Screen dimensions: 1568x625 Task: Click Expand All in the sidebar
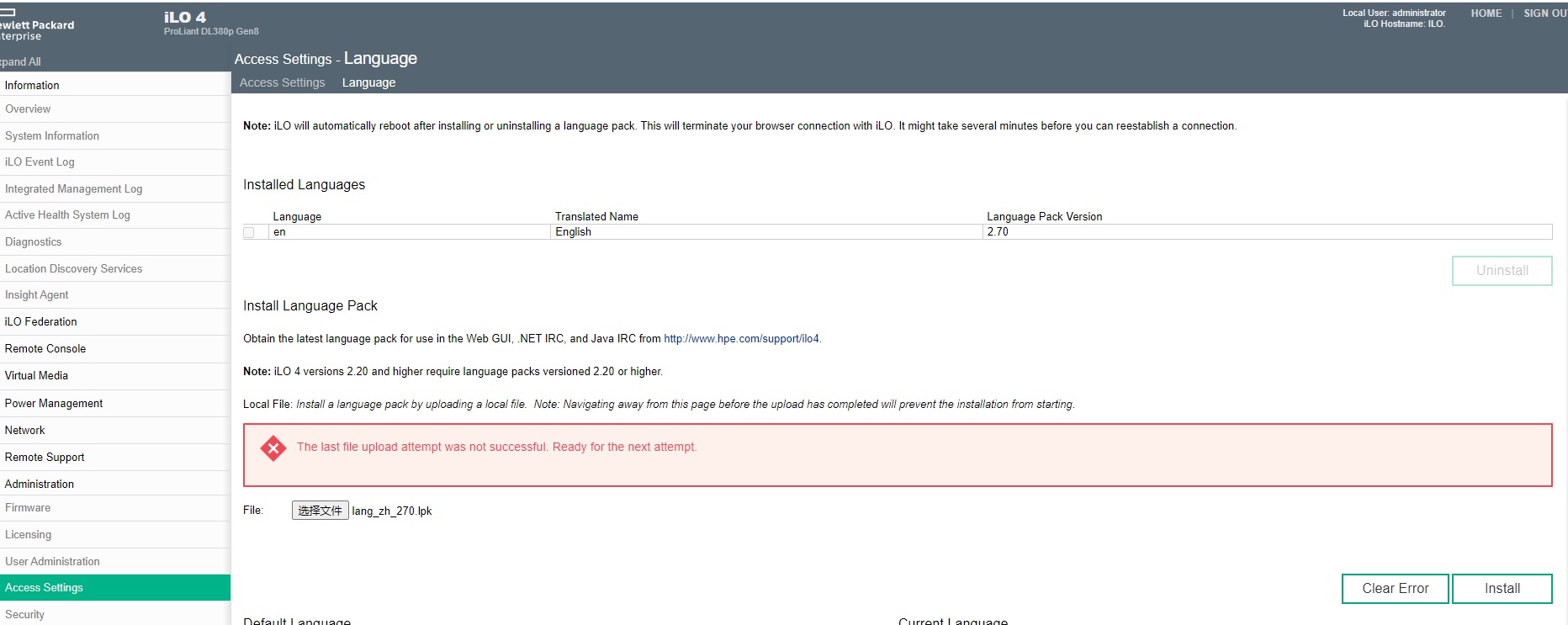[20, 61]
